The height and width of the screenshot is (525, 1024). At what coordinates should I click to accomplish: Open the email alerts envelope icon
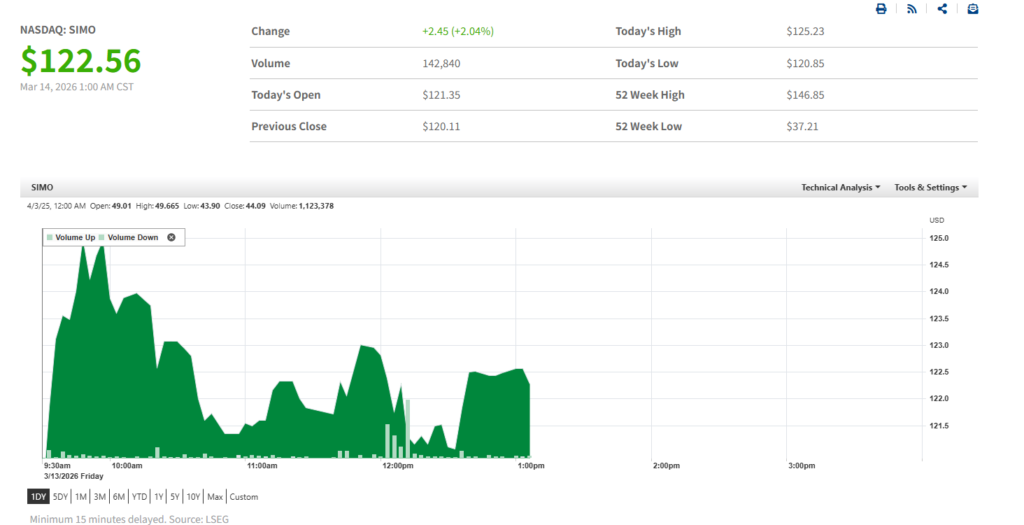click(972, 9)
